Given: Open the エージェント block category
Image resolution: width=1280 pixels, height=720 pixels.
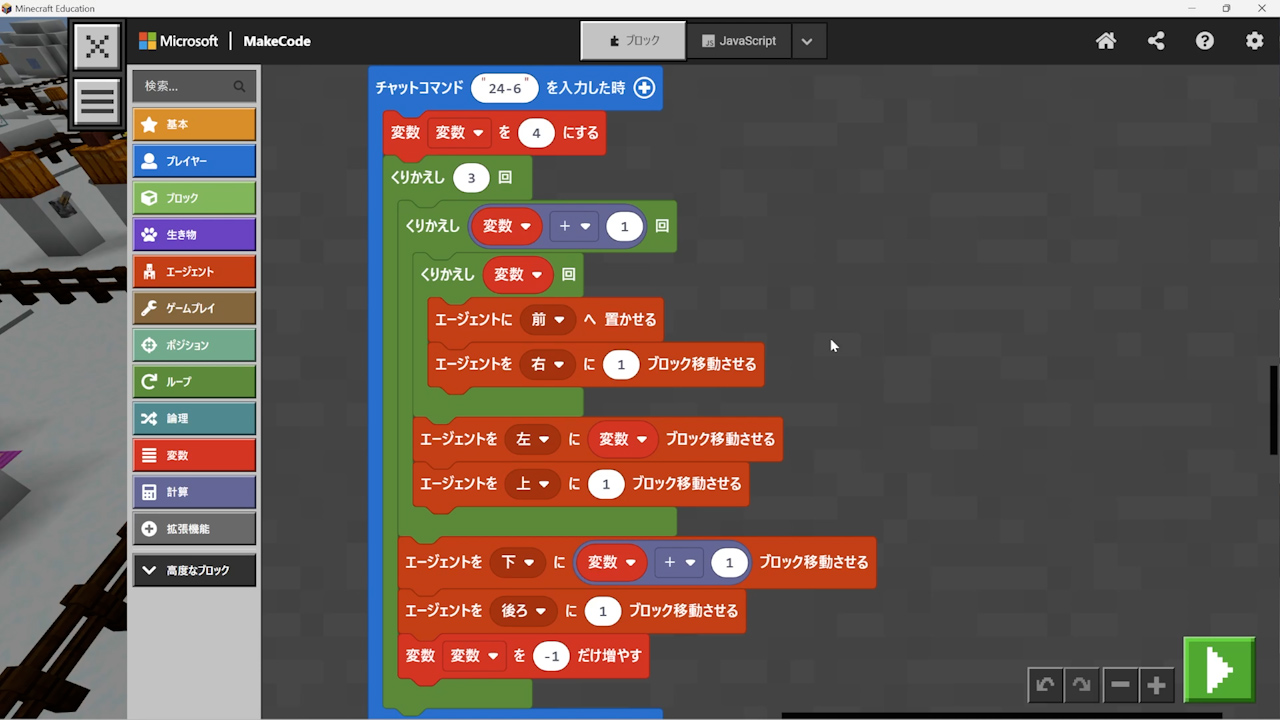Looking at the screenshot, I should 194,271.
